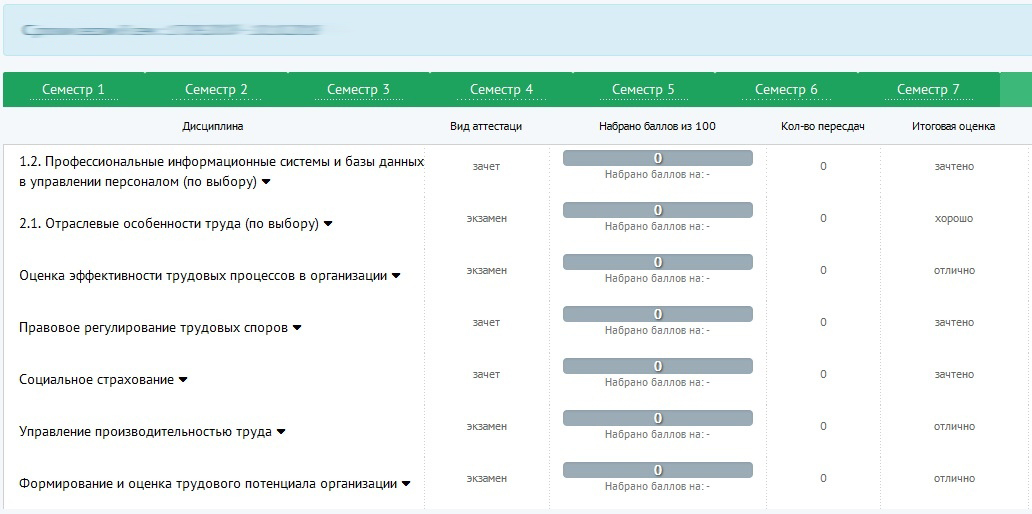The image size is (1032, 514).
Task: Go to Семестр 4 tab
Action: point(501,90)
